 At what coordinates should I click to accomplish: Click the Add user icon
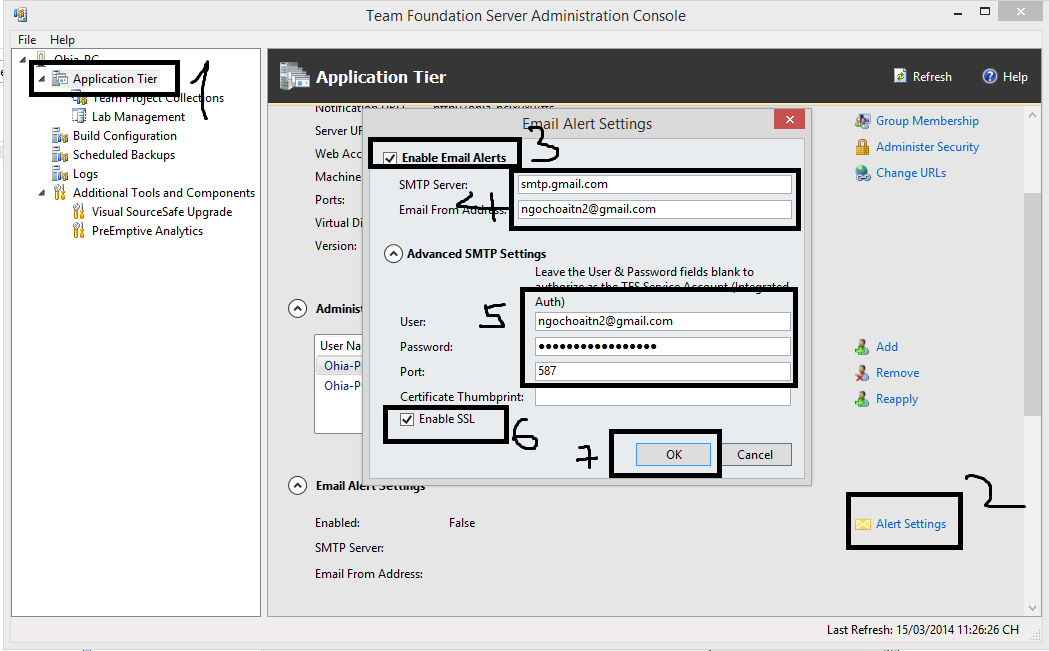click(x=862, y=347)
